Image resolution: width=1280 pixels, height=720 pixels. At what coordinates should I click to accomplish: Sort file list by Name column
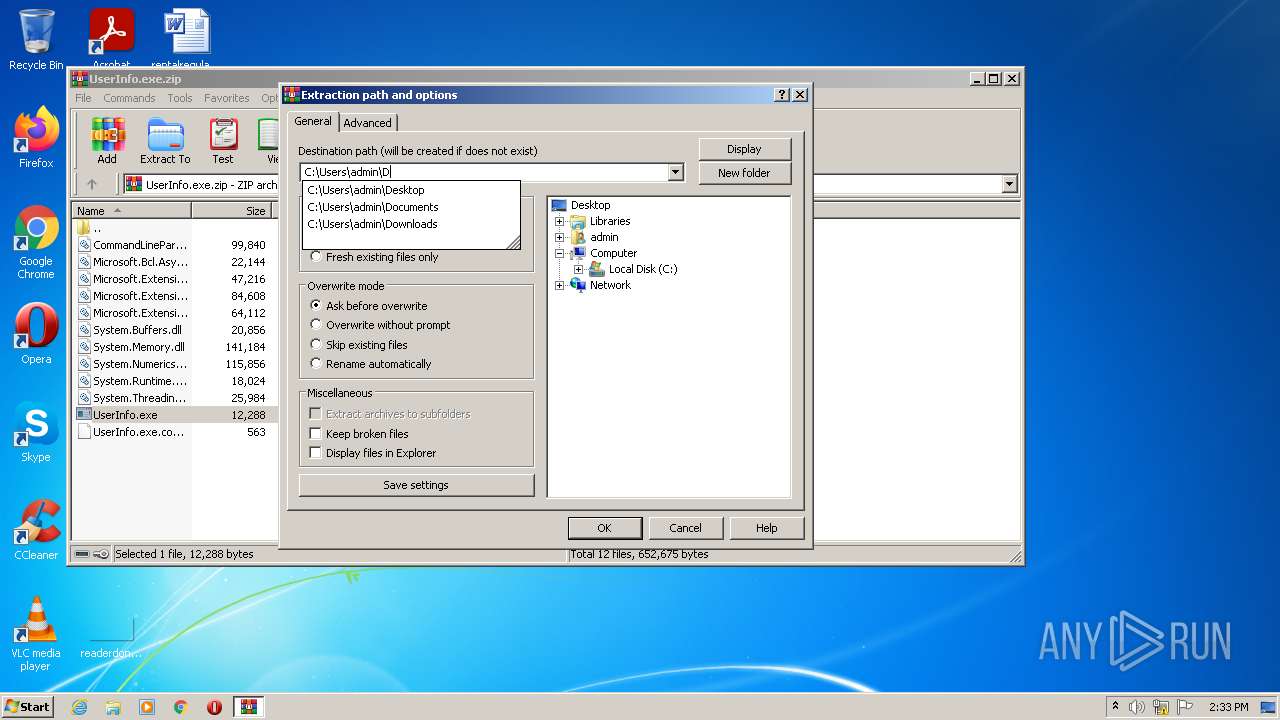[131, 211]
